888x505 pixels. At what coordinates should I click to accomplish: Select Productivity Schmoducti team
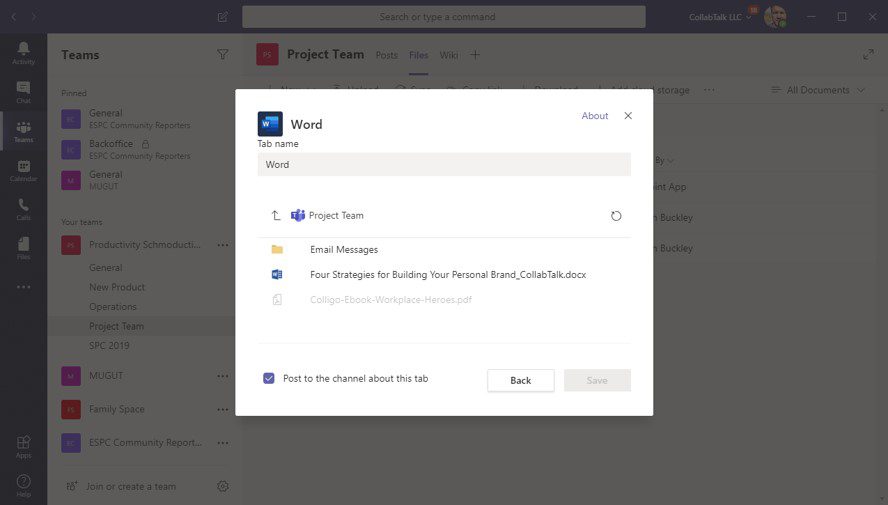144,245
